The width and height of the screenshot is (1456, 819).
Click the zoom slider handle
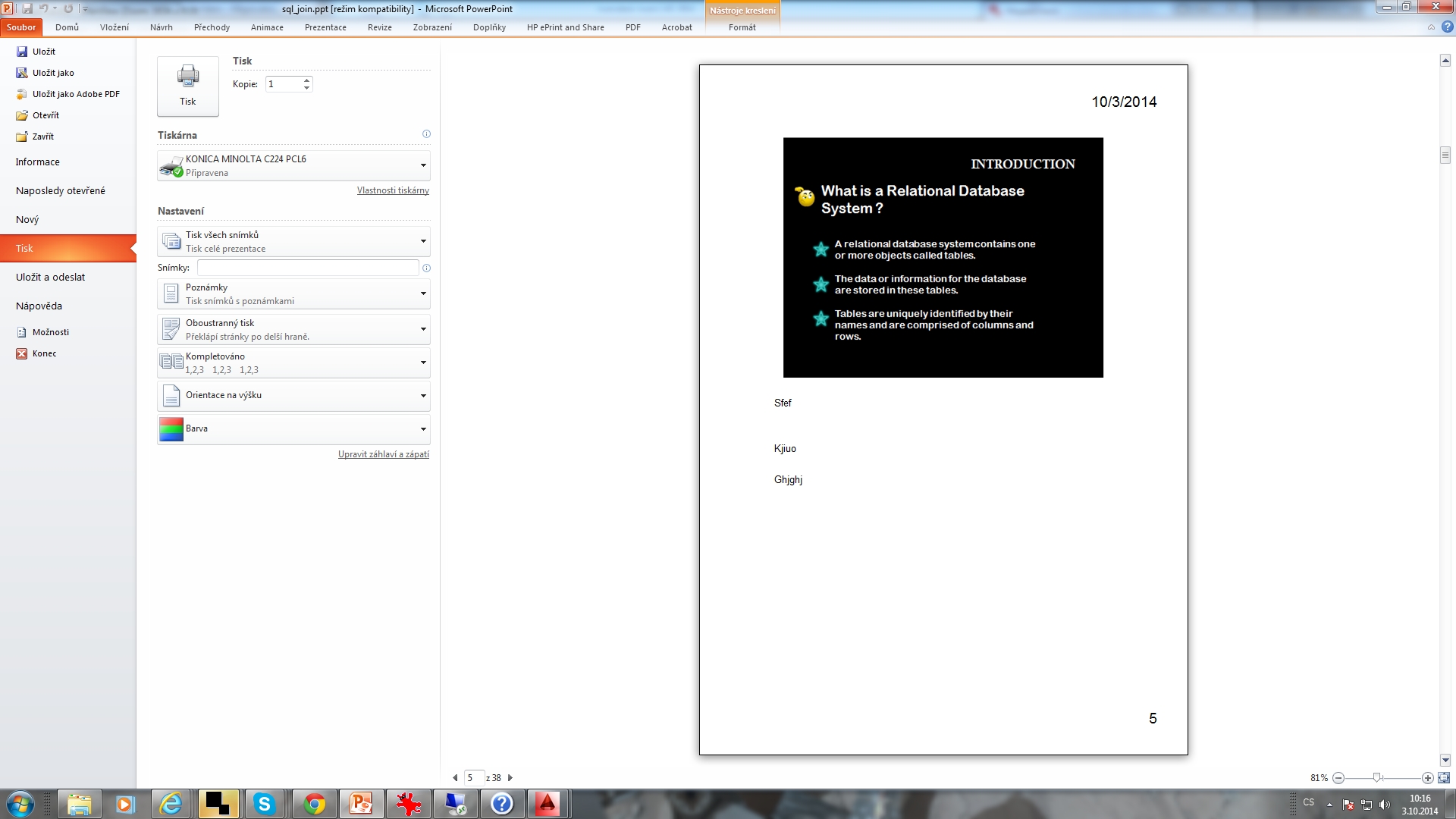[1377, 778]
